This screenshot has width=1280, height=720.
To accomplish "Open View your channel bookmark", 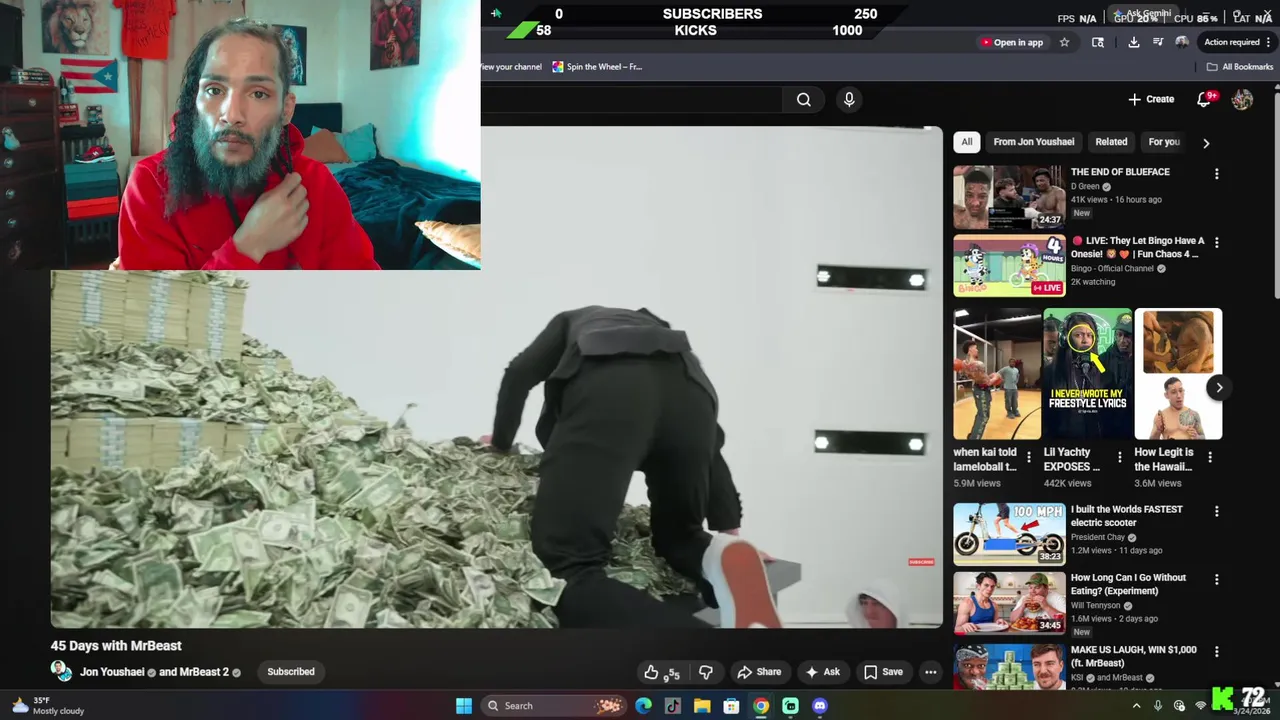I will click(511, 67).
